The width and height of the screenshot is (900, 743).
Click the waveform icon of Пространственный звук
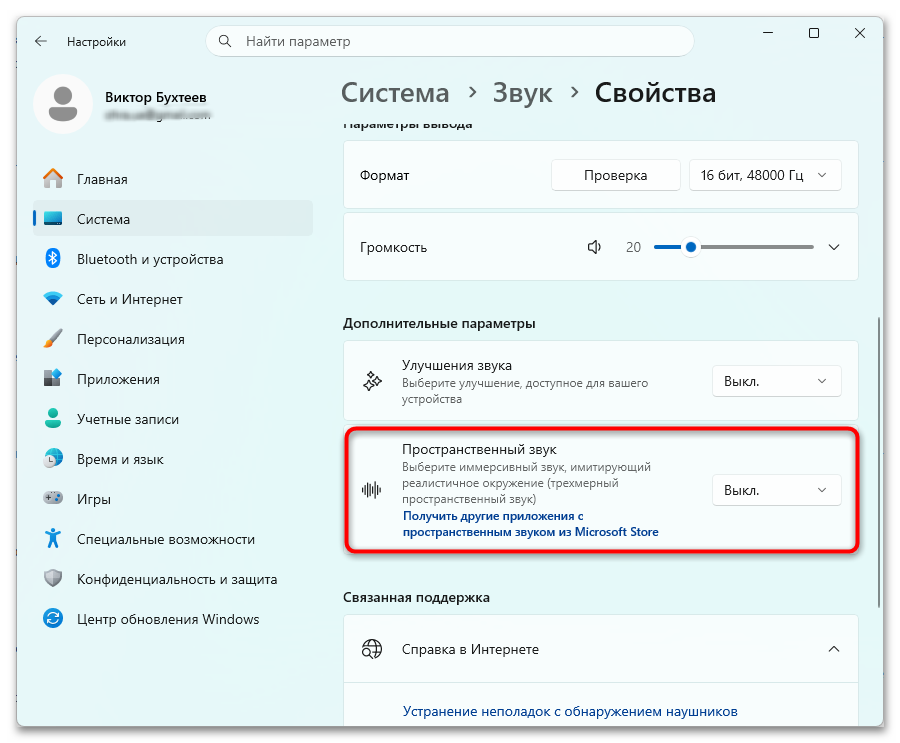pos(372,490)
